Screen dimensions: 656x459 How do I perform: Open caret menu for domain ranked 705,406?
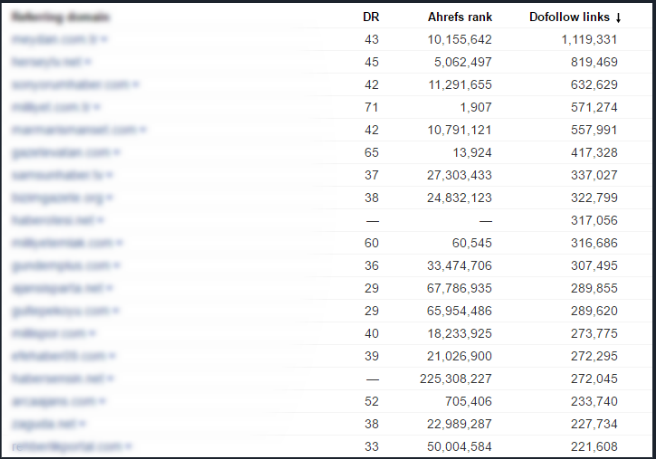click(104, 401)
